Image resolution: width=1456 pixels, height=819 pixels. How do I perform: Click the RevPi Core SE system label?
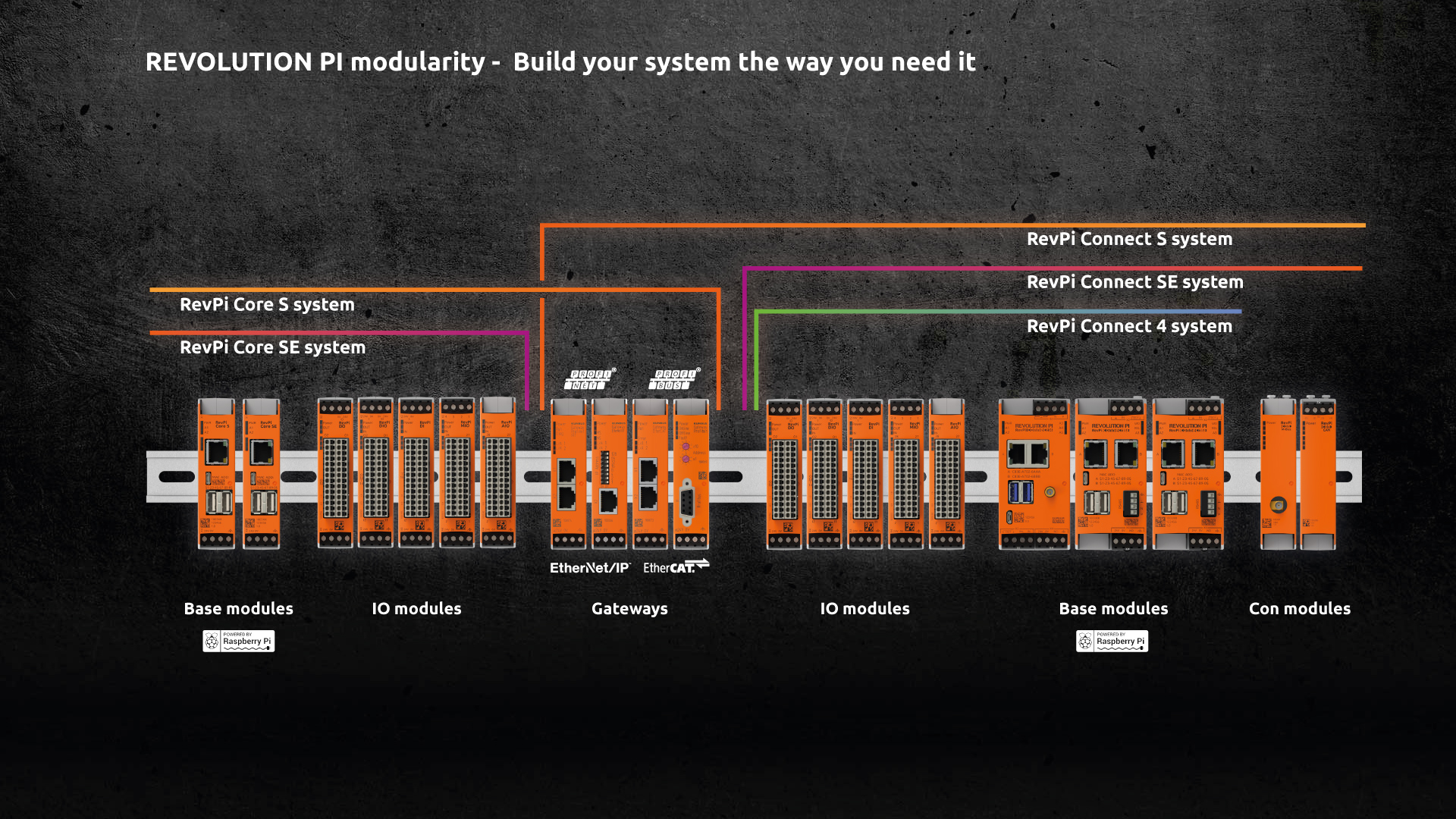272,347
